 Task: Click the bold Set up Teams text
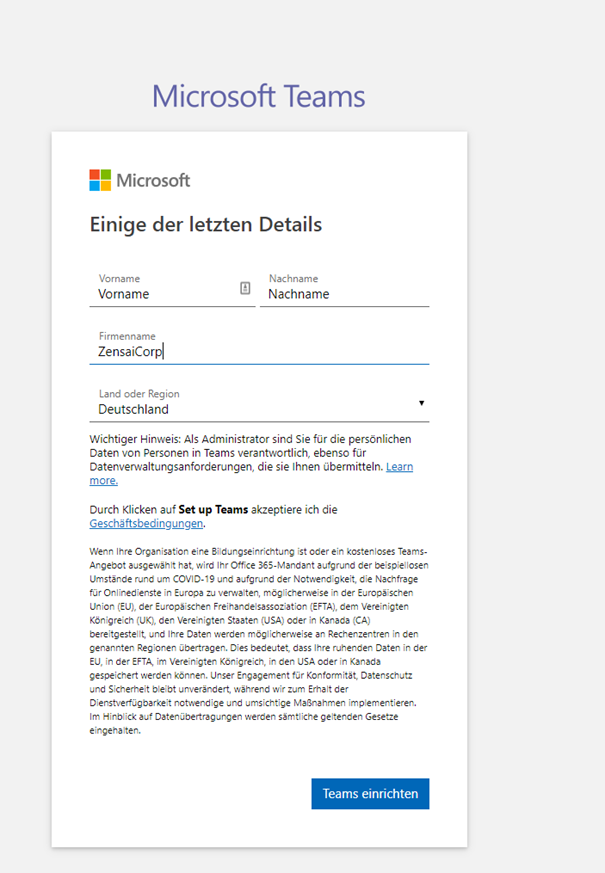click(213, 509)
